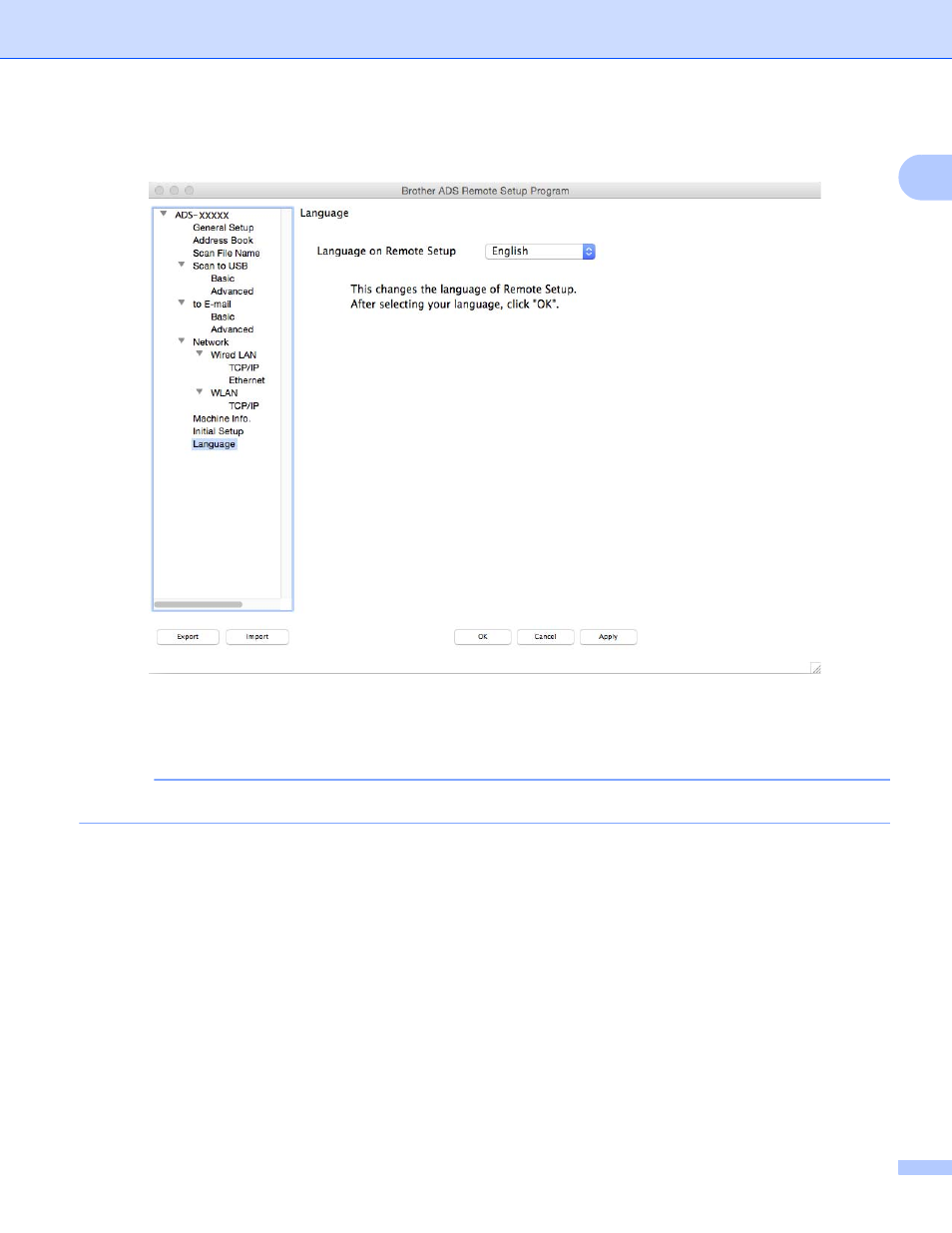Open Initial Setup page
Image resolution: width=952 pixels, height=1233 pixels.
point(219,431)
